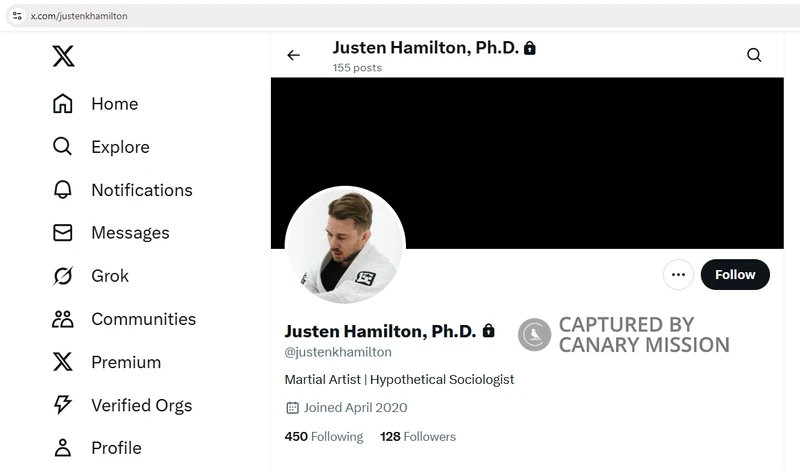The height and width of the screenshot is (471, 800).
Task: Select the Messages label in sidebar
Action: [x=130, y=233]
